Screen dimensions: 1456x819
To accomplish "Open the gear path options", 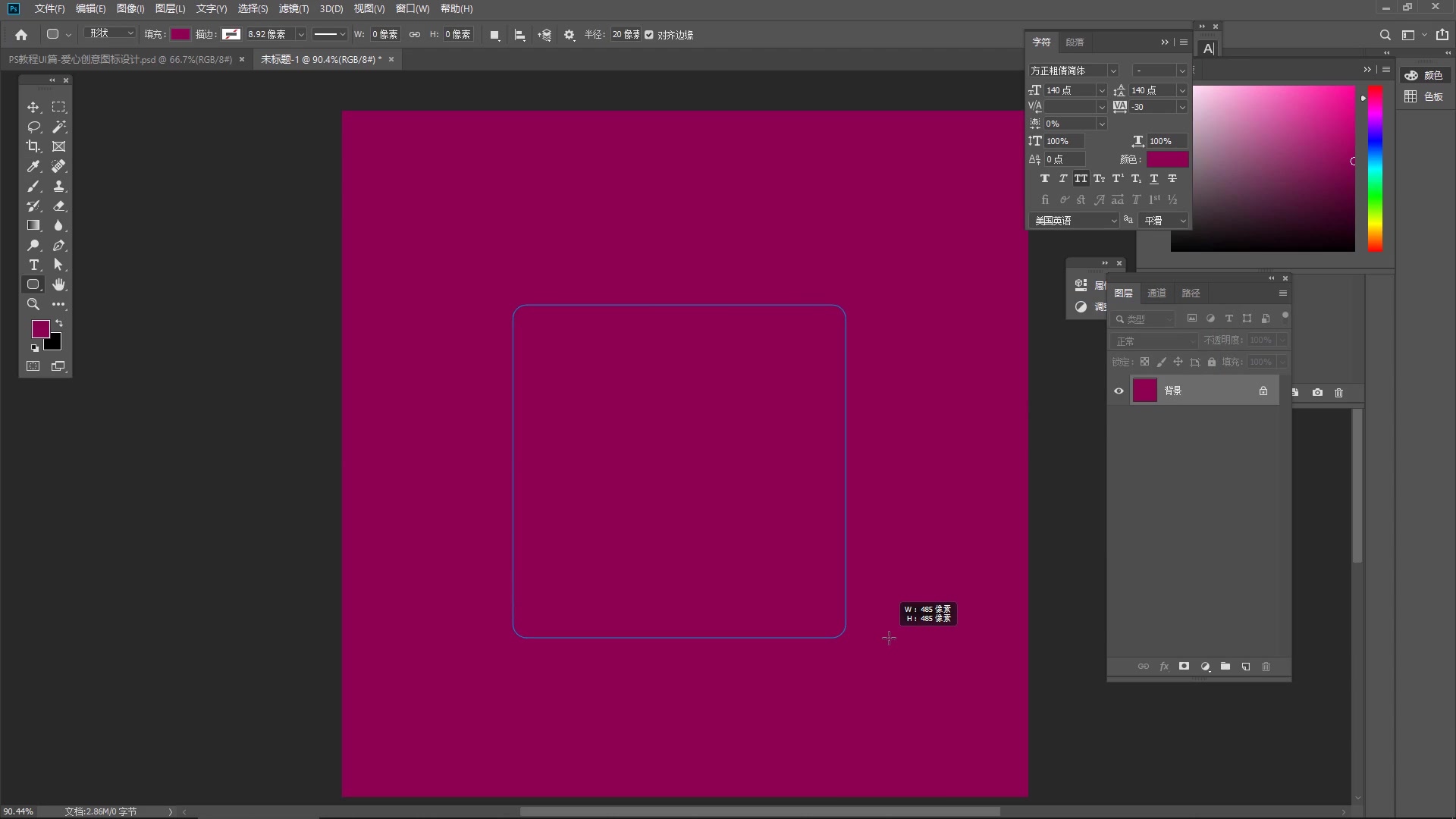I will [x=570, y=35].
